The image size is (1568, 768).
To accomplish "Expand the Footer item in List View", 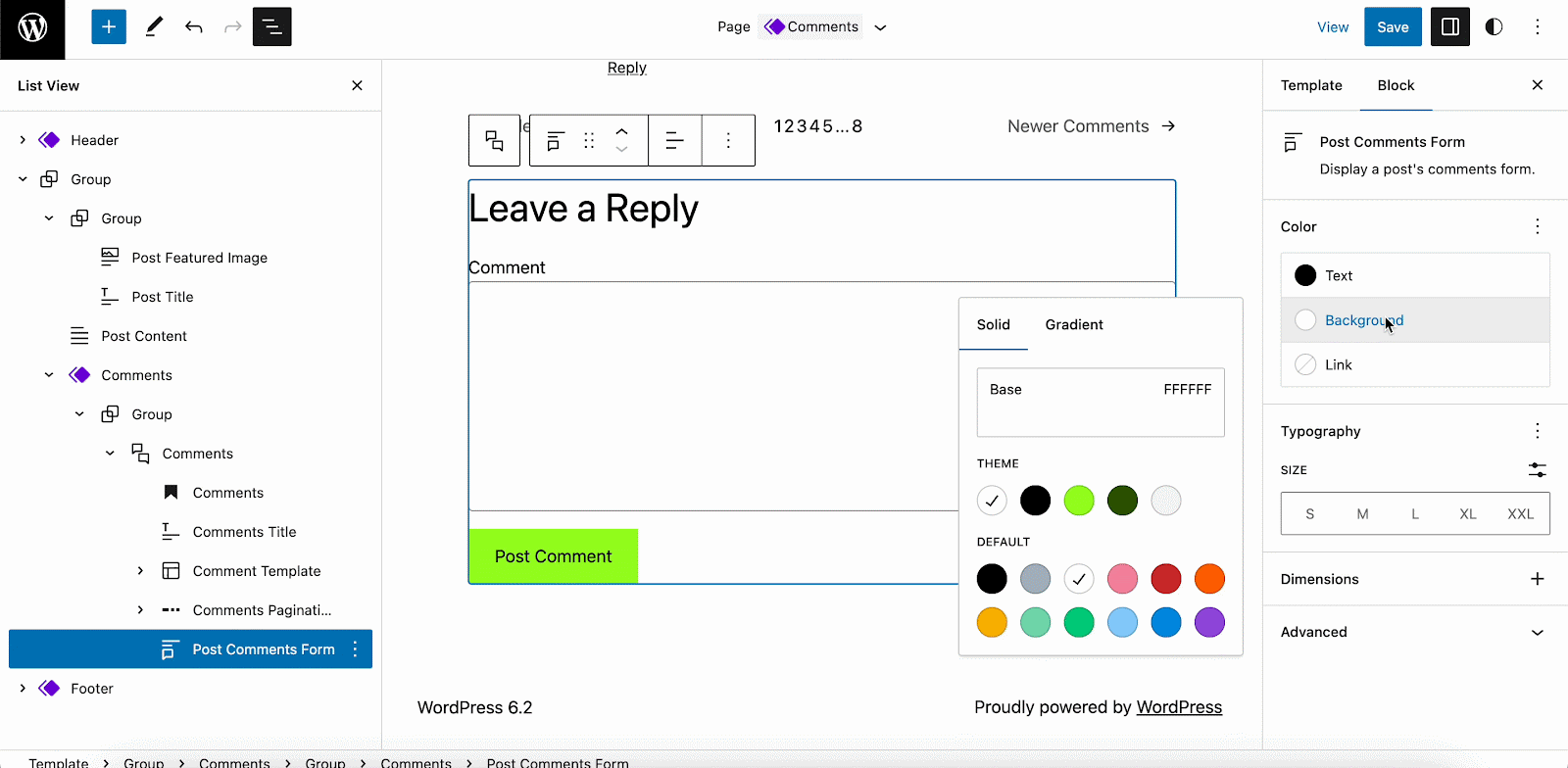I will pyautogui.click(x=23, y=689).
